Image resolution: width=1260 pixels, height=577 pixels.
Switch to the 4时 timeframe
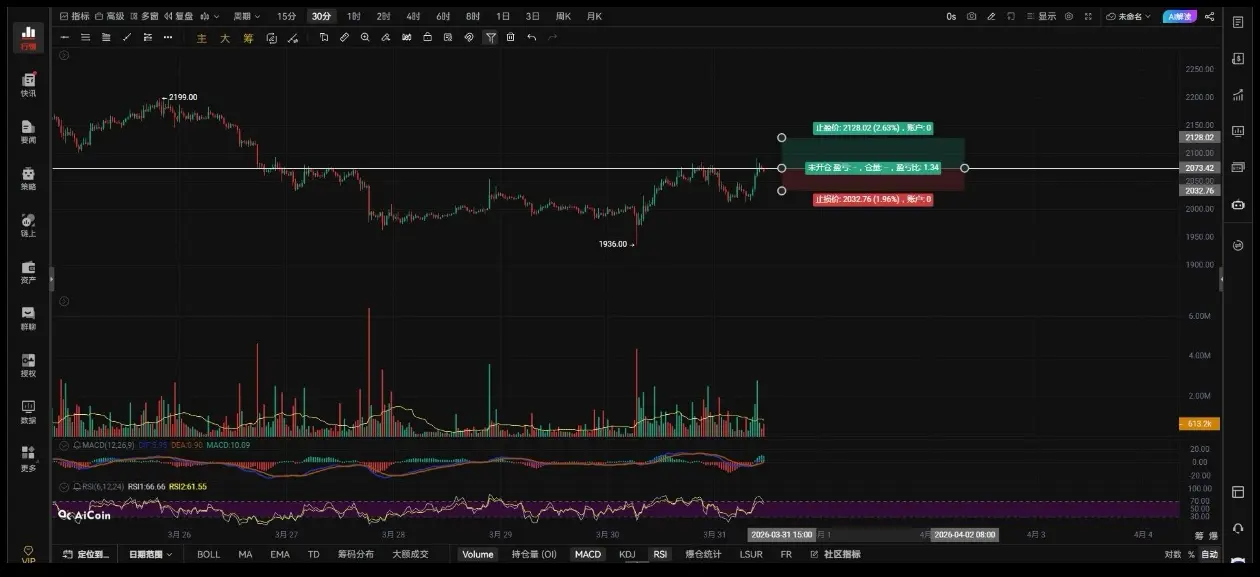[x=413, y=16]
